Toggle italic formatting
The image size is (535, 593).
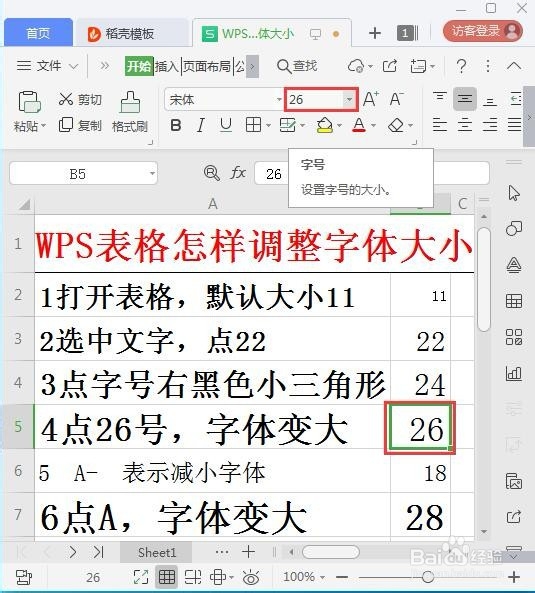tap(201, 125)
